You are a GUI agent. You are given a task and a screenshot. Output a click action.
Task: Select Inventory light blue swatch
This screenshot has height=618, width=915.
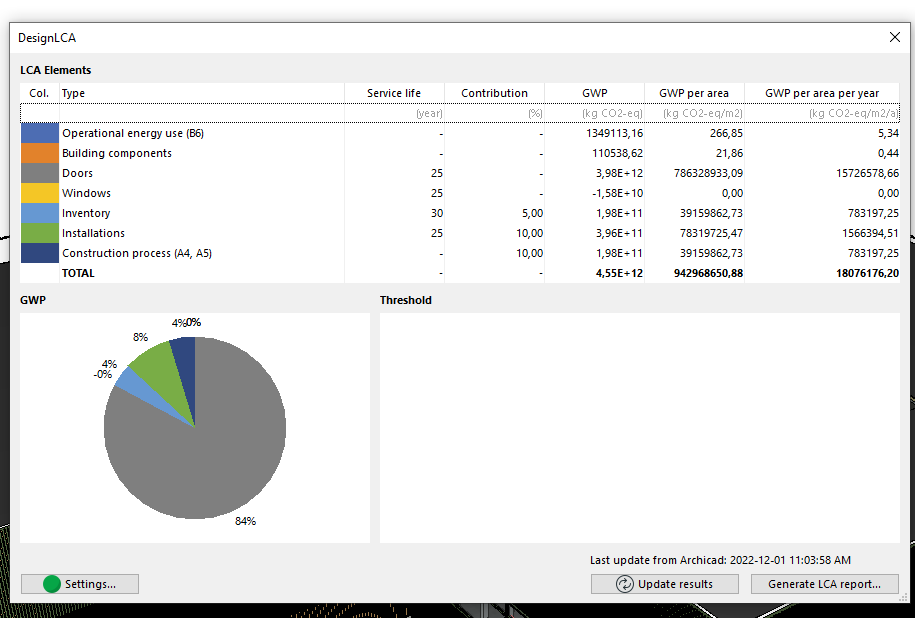coord(40,213)
